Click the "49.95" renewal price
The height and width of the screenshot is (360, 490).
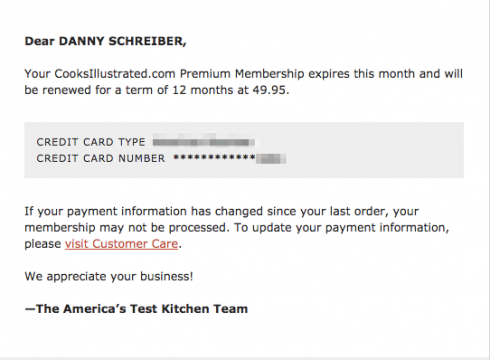tap(270, 90)
